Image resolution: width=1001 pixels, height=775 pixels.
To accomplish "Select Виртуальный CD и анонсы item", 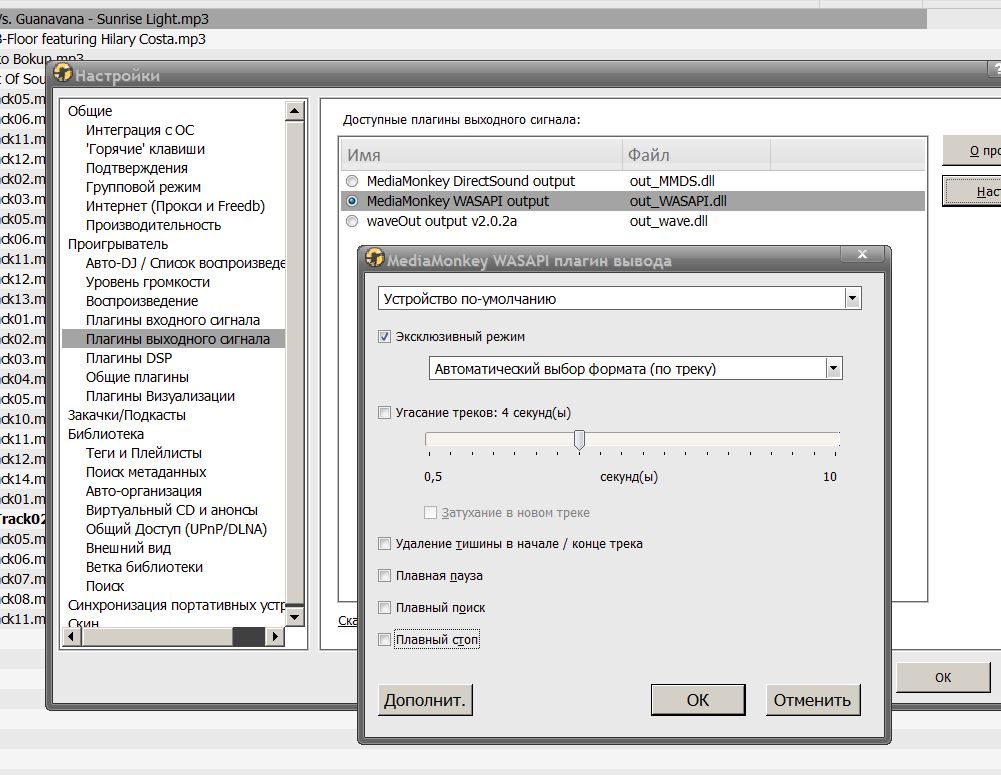I will (x=172, y=510).
